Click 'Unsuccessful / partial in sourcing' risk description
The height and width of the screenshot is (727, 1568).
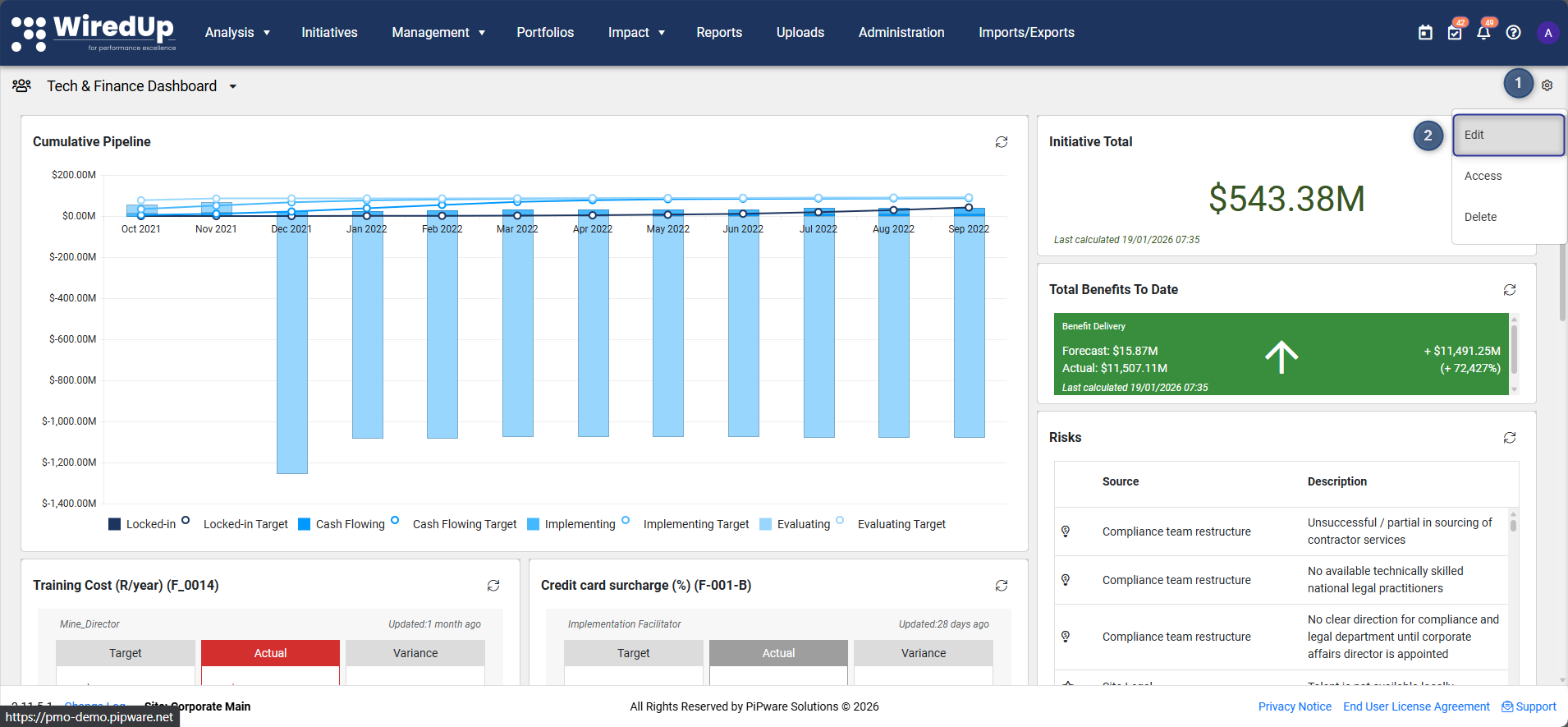point(1400,531)
